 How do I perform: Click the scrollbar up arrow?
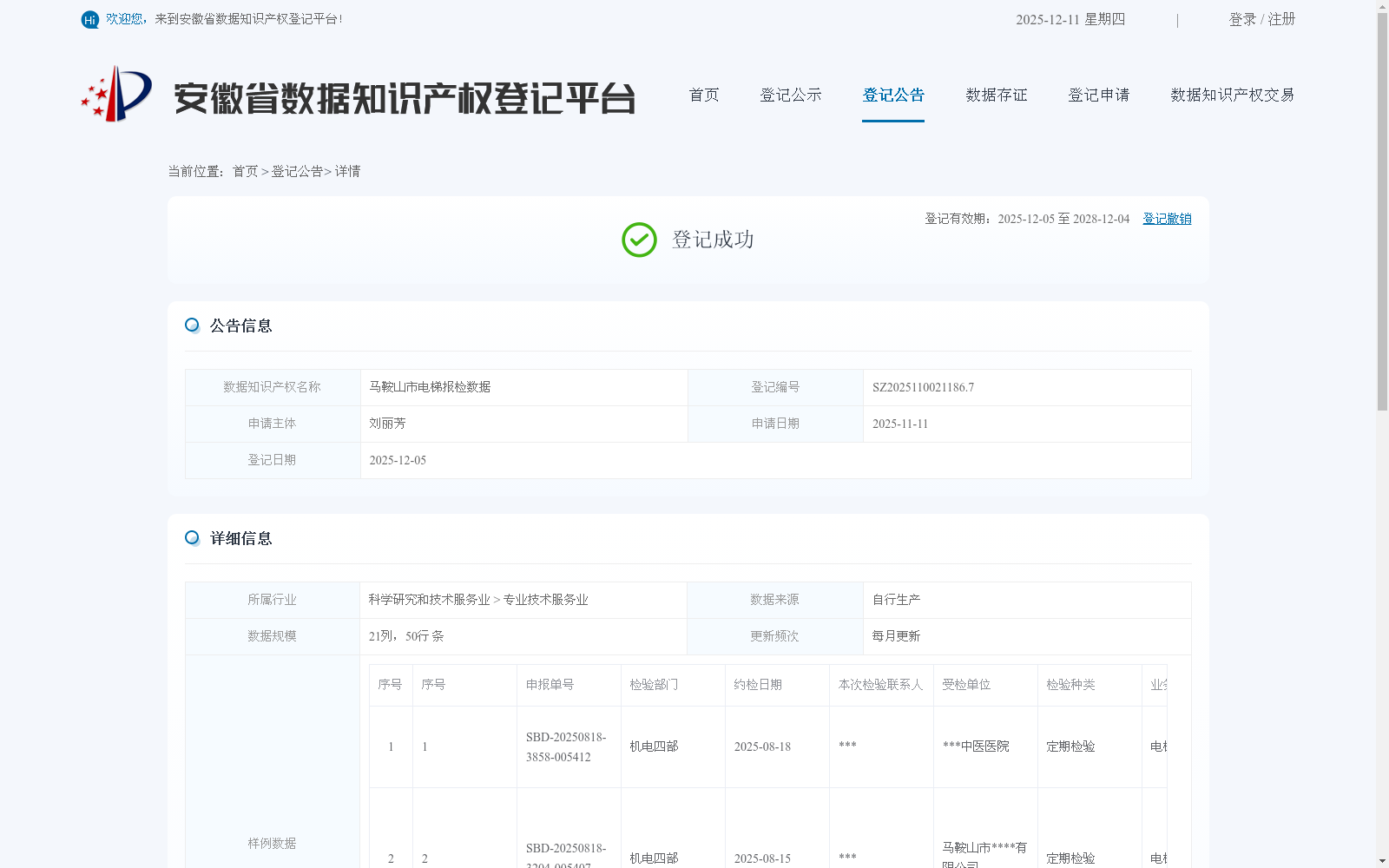click(1382, 6)
